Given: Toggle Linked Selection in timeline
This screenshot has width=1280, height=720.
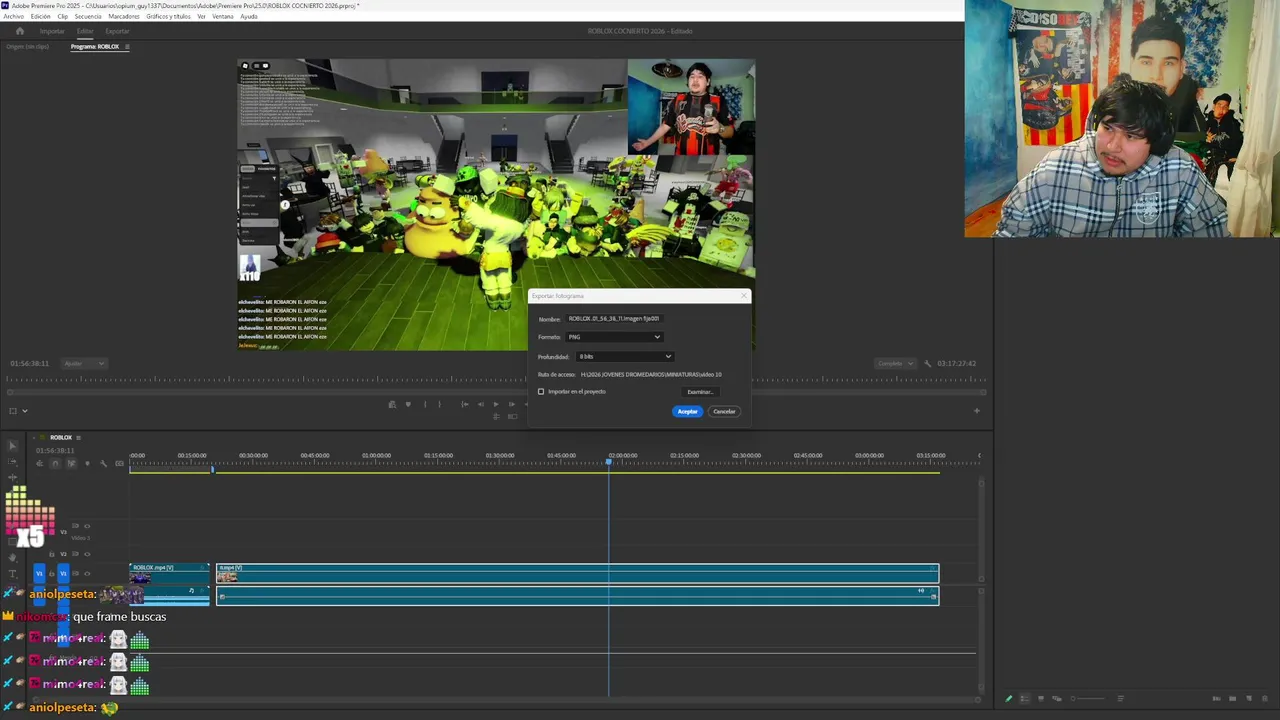Looking at the screenshot, I should (72, 463).
